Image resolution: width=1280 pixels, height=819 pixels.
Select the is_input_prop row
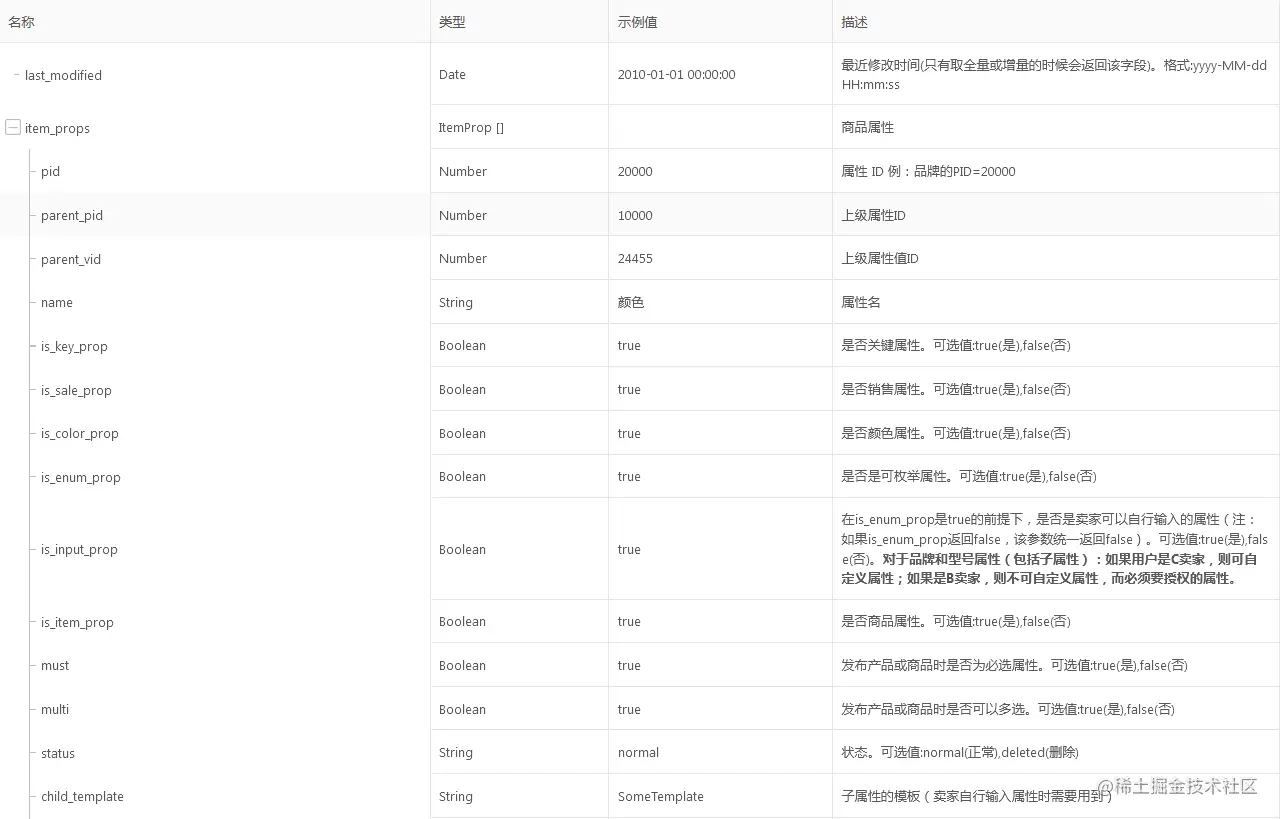[x=80, y=549]
